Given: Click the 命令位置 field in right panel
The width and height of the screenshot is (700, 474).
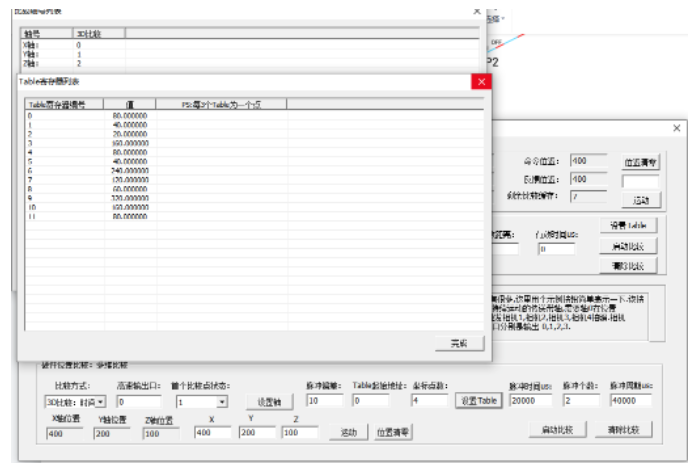Looking at the screenshot, I should (588, 161).
